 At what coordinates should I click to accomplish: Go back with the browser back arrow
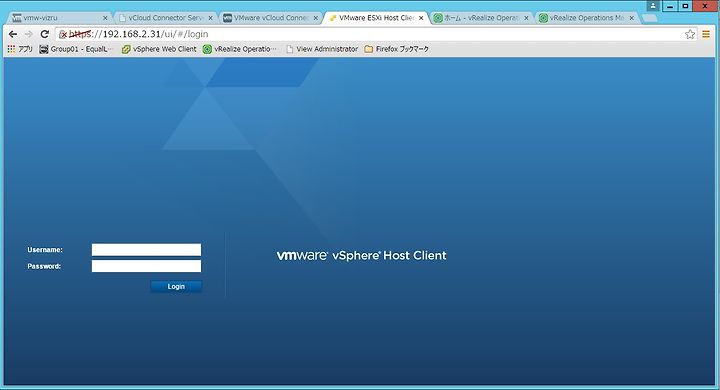click(13, 34)
